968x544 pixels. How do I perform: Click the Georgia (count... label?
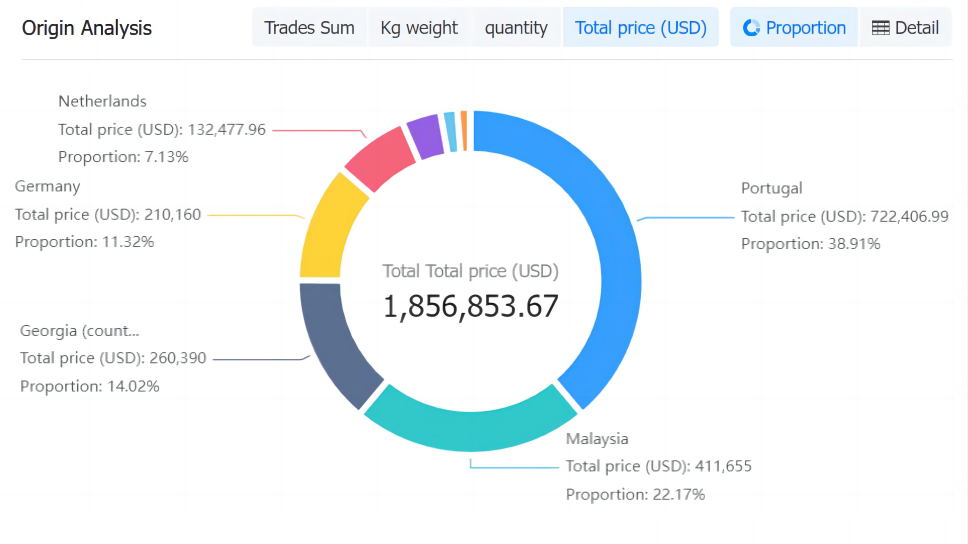click(80, 331)
